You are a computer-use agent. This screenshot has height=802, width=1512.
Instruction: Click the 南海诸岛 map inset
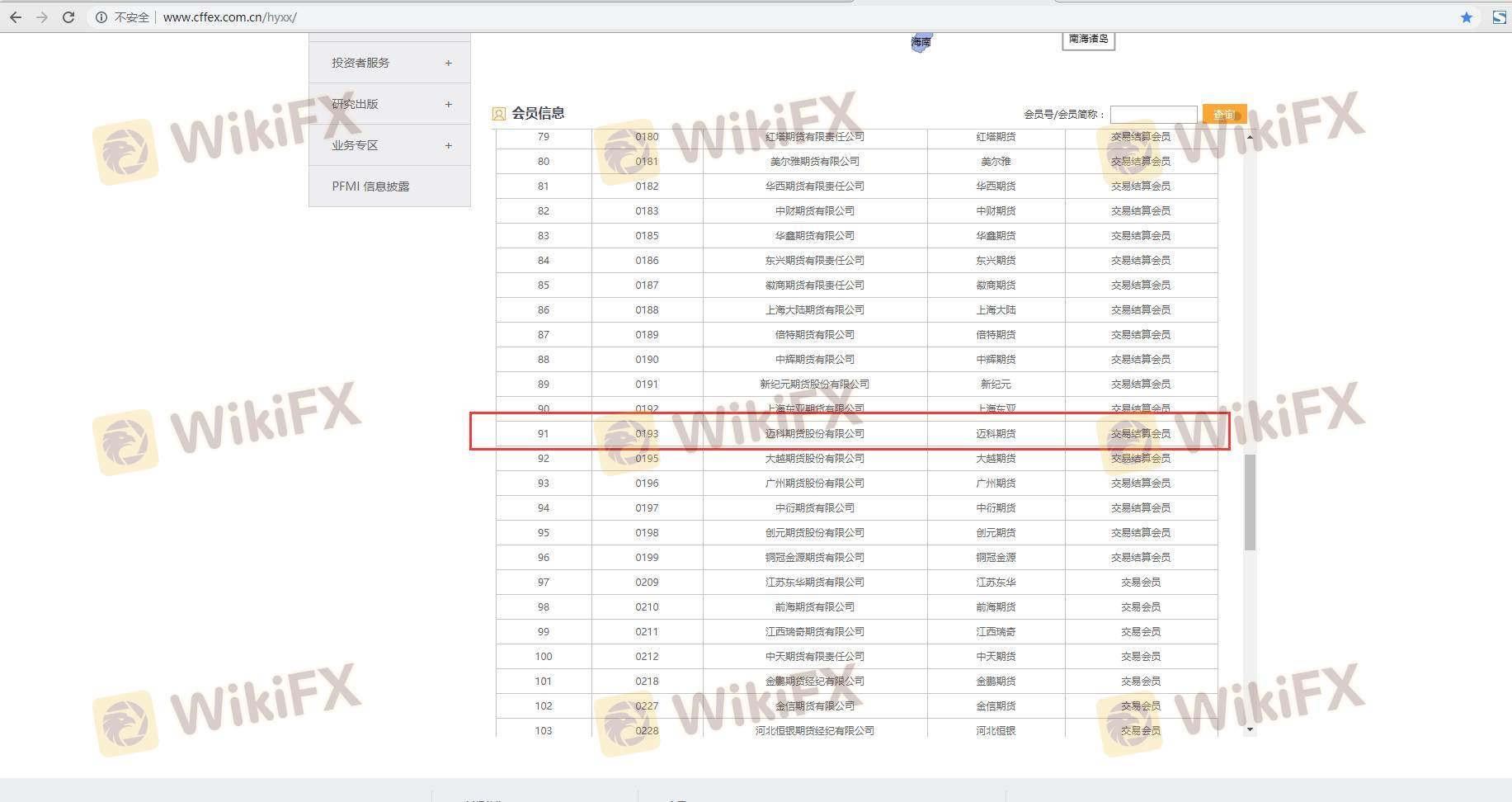(x=1088, y=40)
